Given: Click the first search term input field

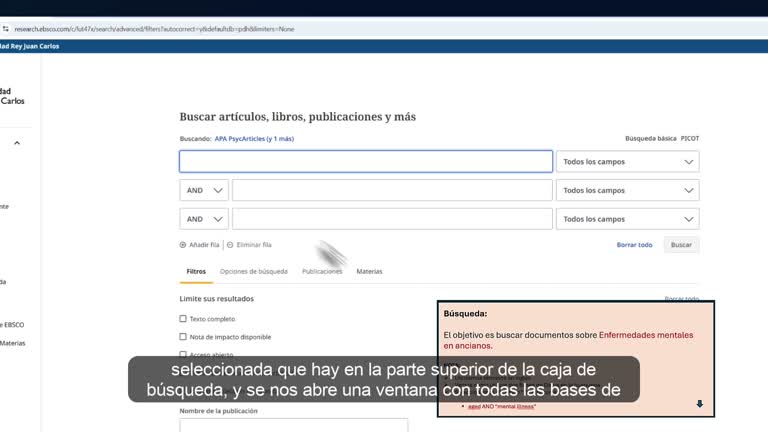Looking at the screenshot, I should click(366, 162).
